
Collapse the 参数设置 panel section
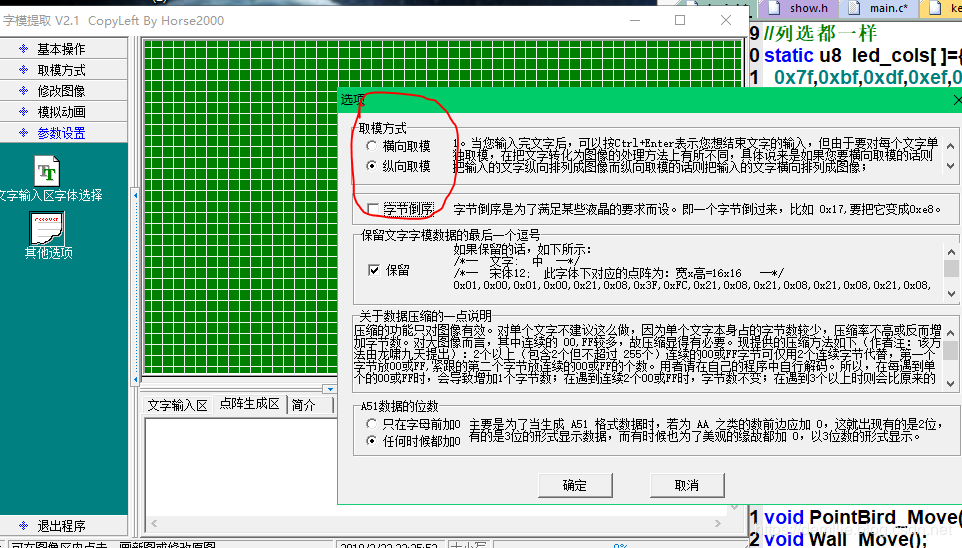coord(64,133)
